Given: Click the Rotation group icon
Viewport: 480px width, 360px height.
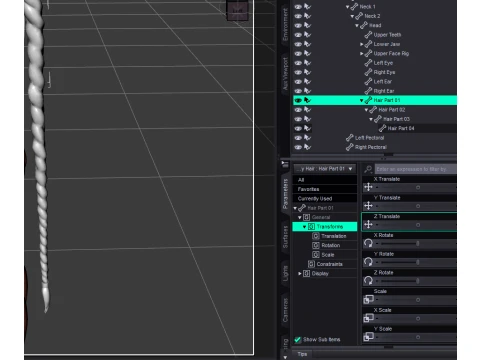Looking at the screenshot, I should pos(316,245).
